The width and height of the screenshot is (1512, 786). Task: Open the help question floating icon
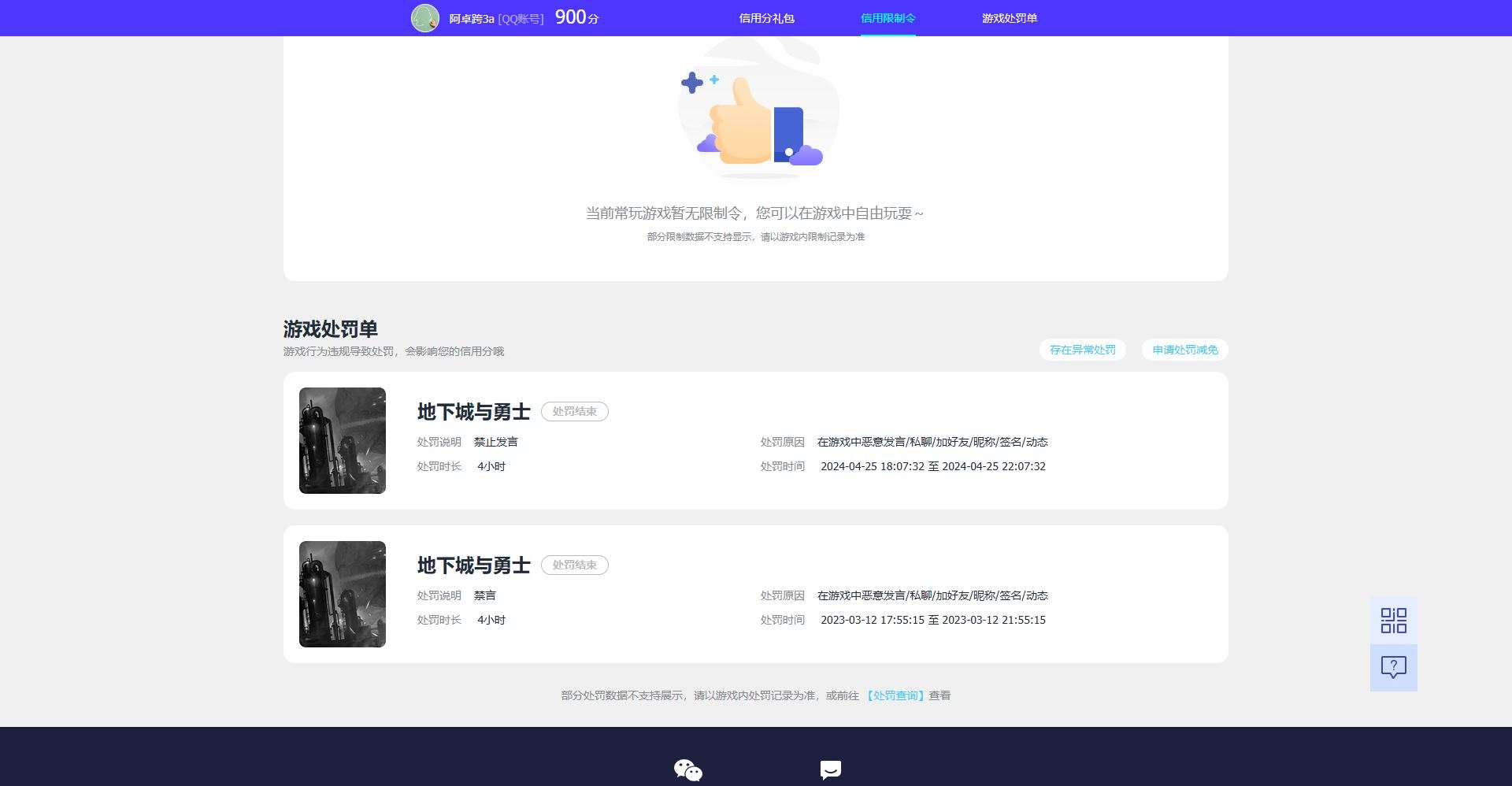point(1393,668)
